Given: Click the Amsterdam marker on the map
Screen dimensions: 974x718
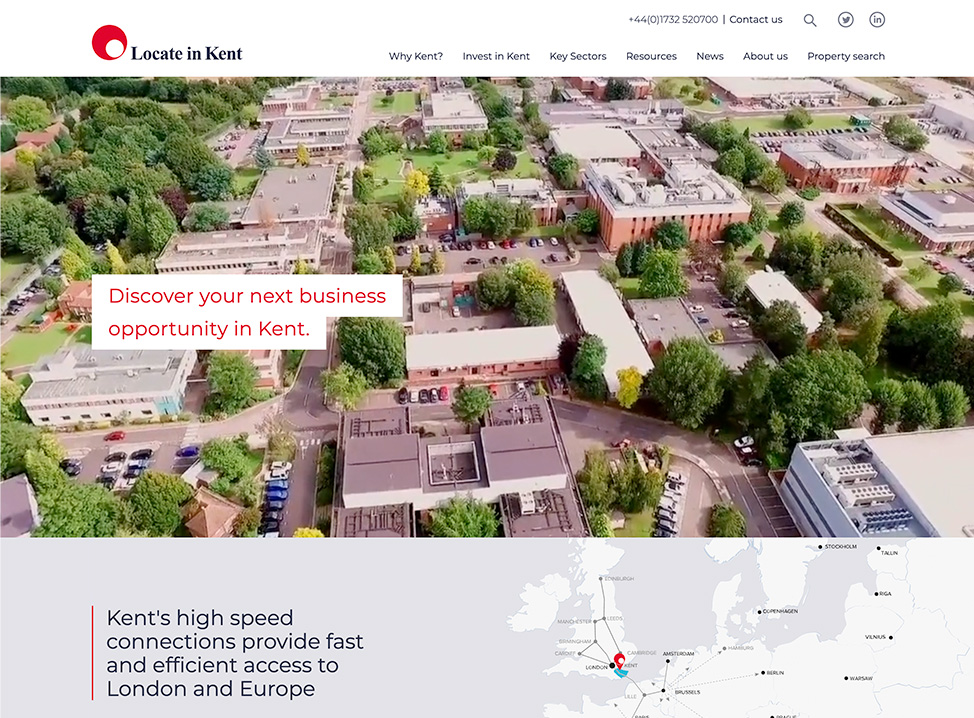Looking at the screenshot, I should pos(666,660).
